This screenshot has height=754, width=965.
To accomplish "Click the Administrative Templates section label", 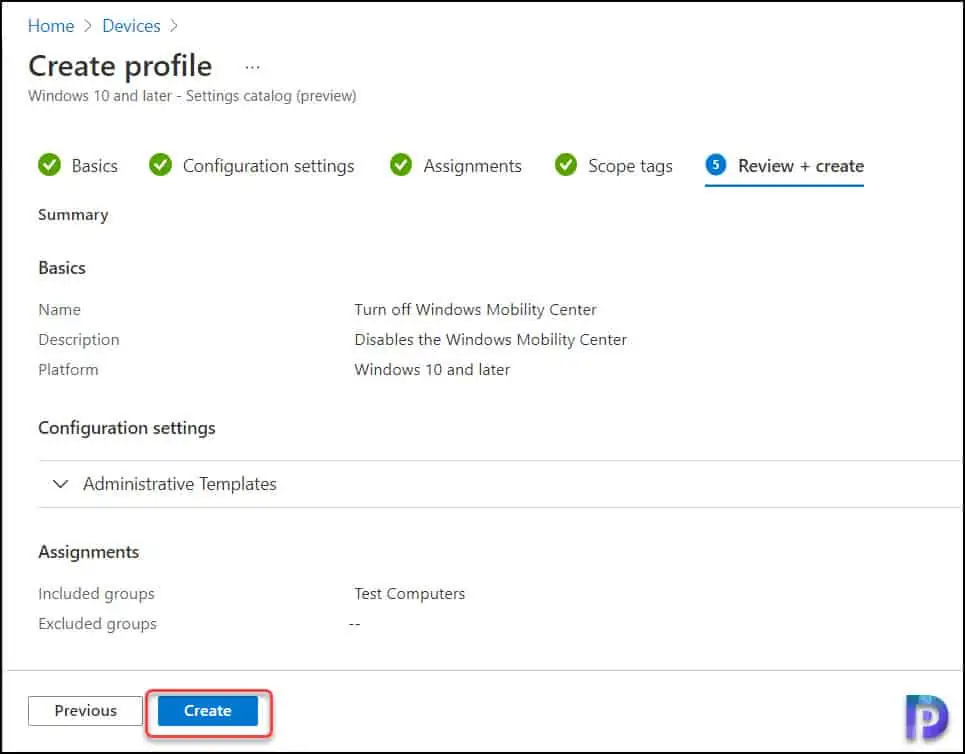I will (180, 484).
